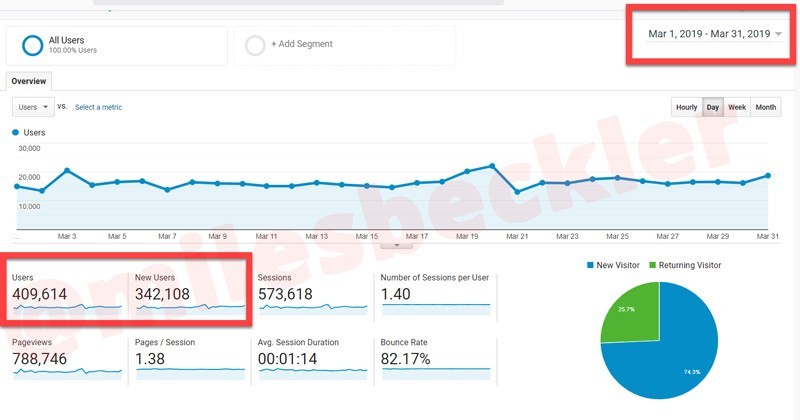Open the date range picker Mar 1 - Mar 31
This screenshot has width=800, height=420.
pyautogui.click(x=714, y=34)
